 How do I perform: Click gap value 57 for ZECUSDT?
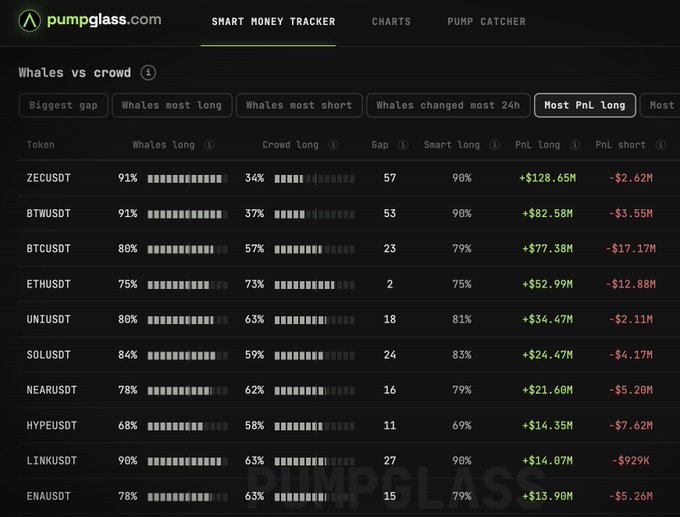pos(389,178)
